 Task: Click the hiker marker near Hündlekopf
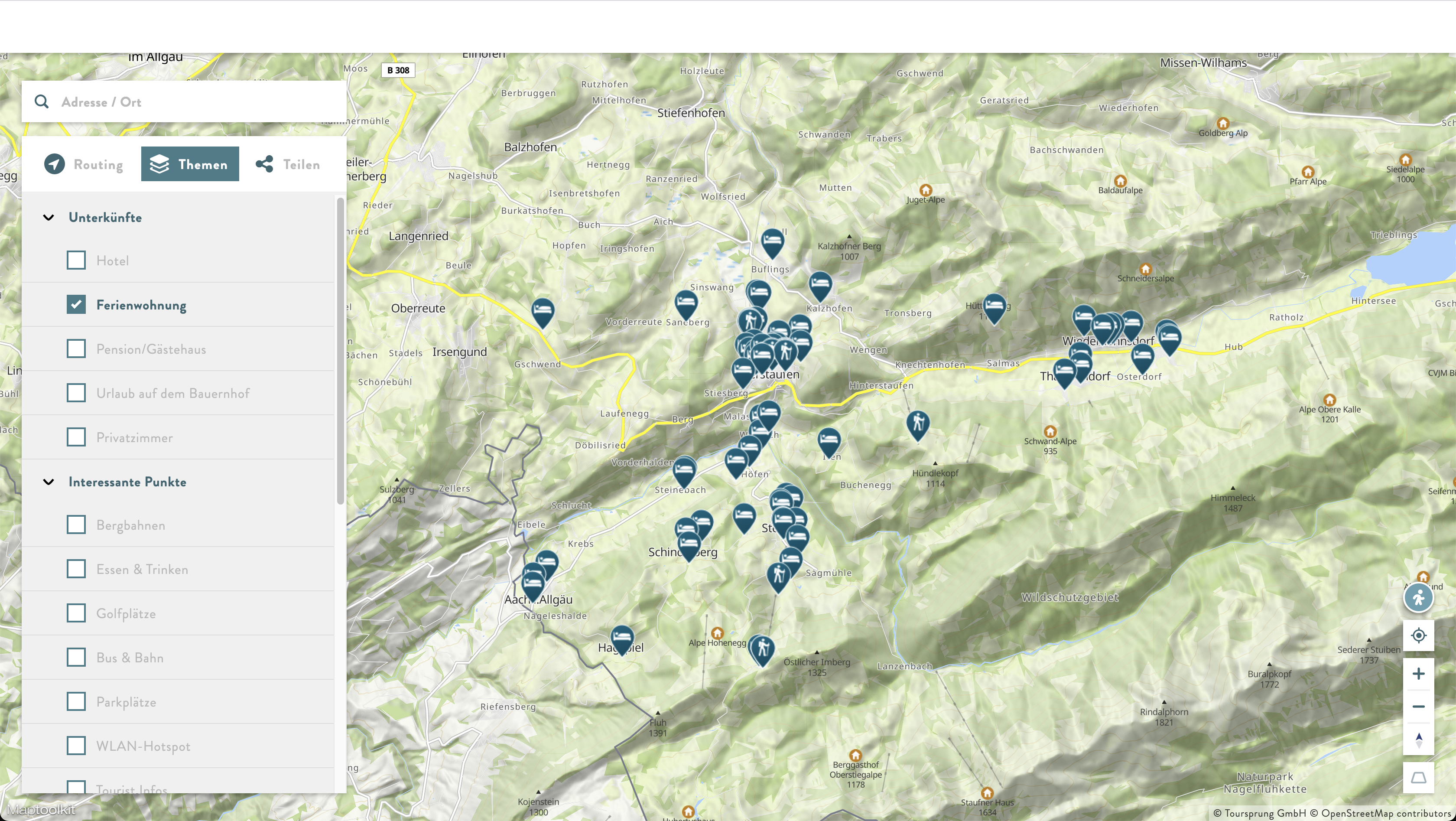click(918, 426)
